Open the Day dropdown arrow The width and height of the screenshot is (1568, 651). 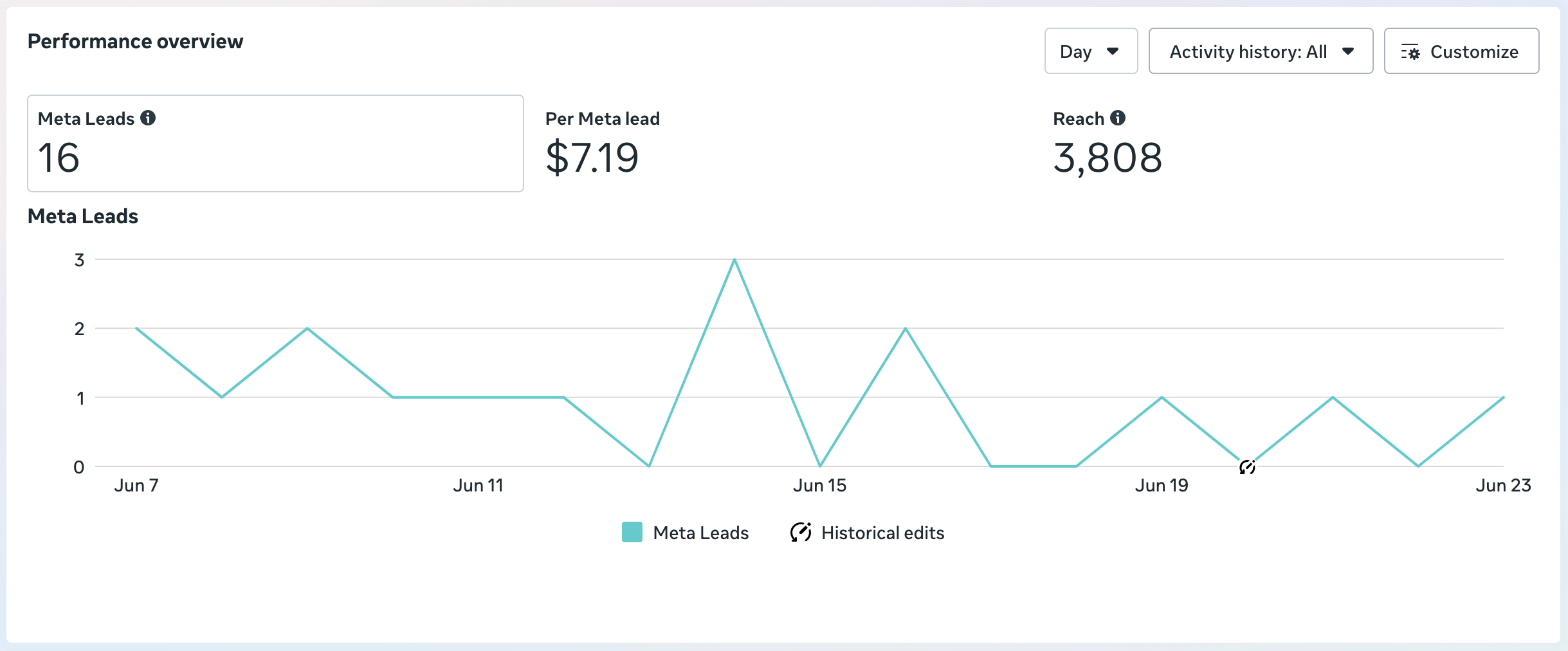point(1113,51)
